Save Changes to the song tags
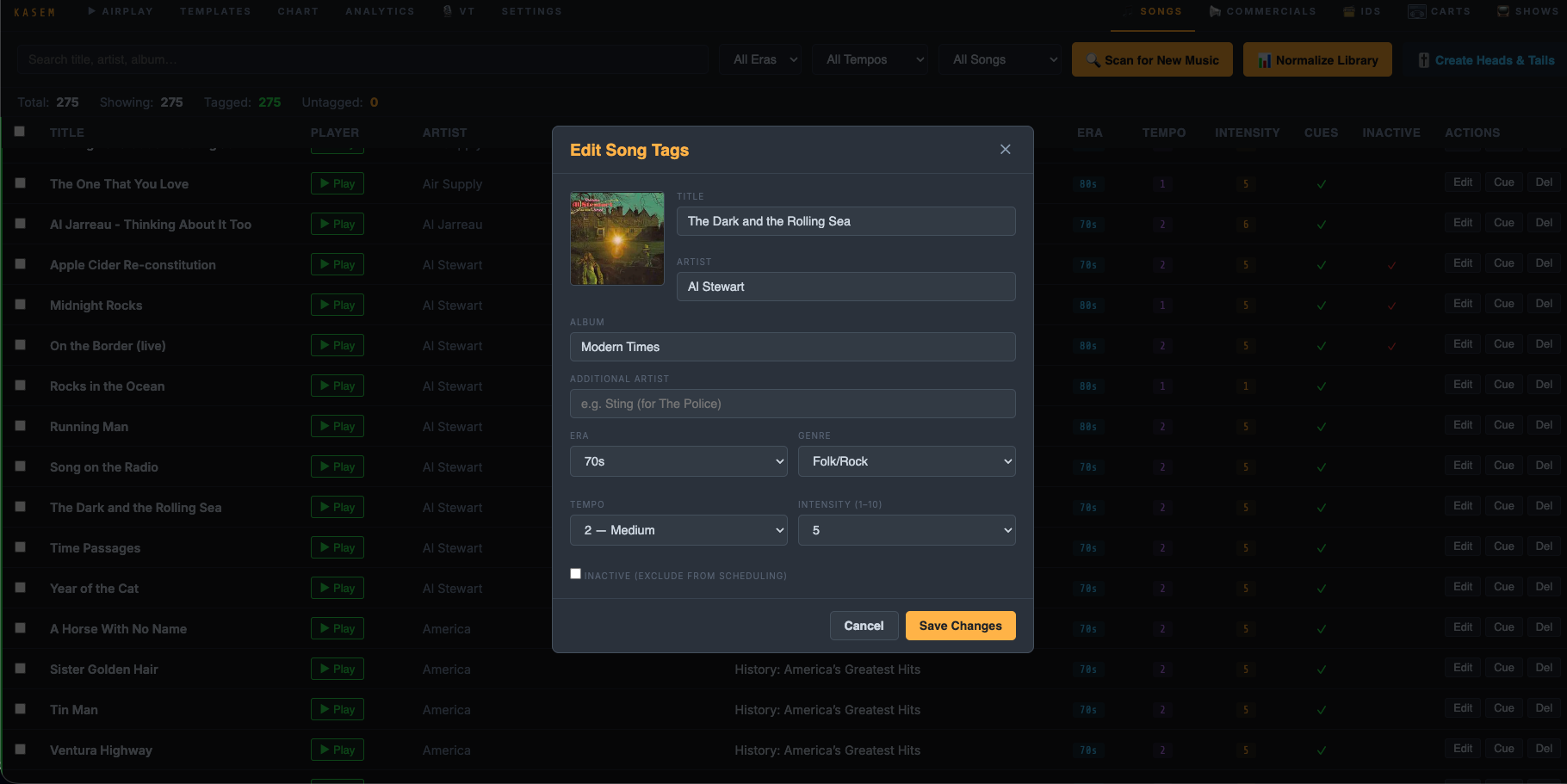Image resolution: width=1567 pixels, height=784 pixels. [x=960, y=626]
